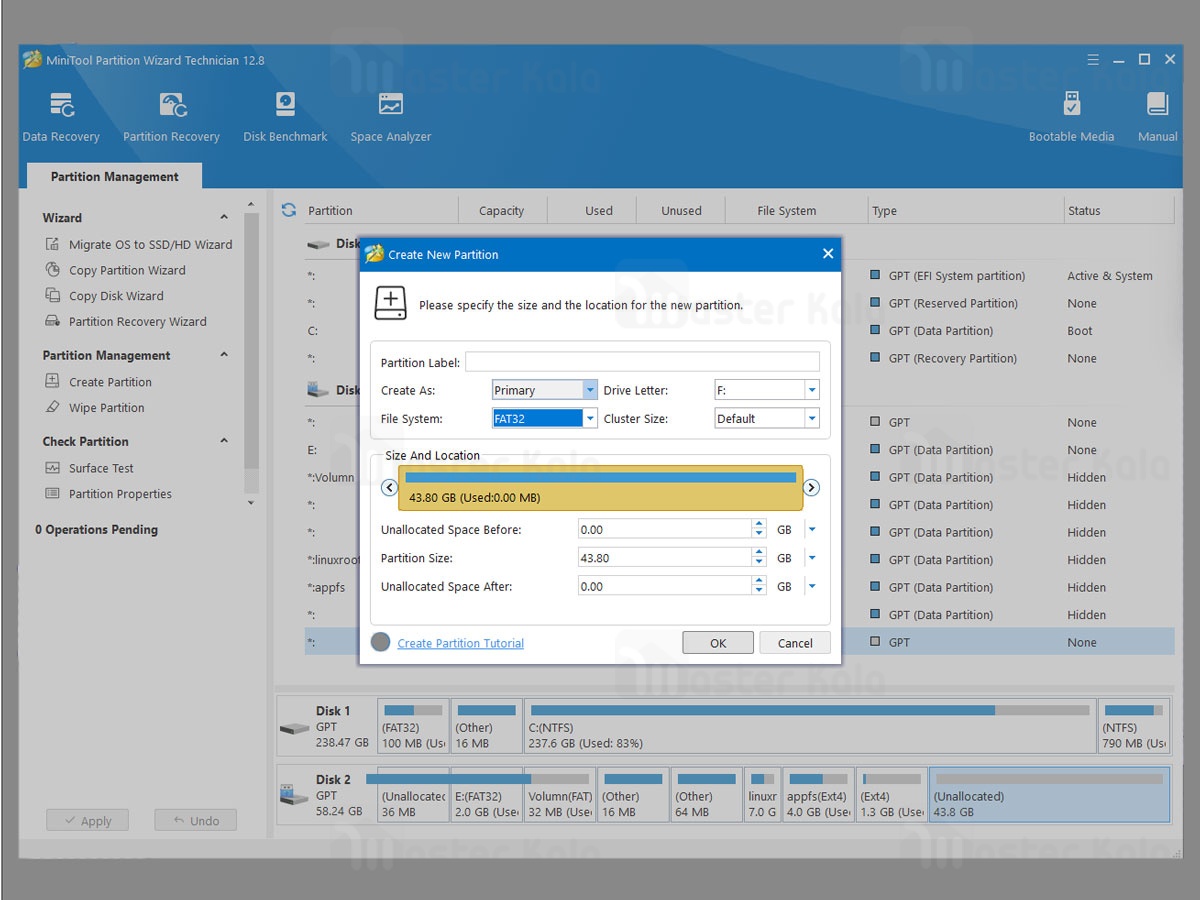The height and width of the screenshot is (900, 1200).
Task: Select the appfs(Ext4) 4.0 GB block
Action: pyautogui.click(x=818, y=795)
